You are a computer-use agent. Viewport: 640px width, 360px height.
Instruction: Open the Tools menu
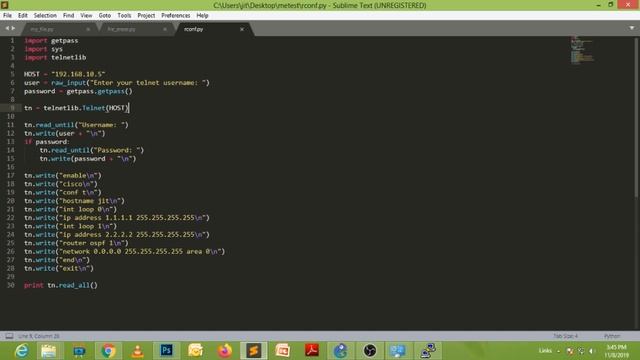pos(124,16)
